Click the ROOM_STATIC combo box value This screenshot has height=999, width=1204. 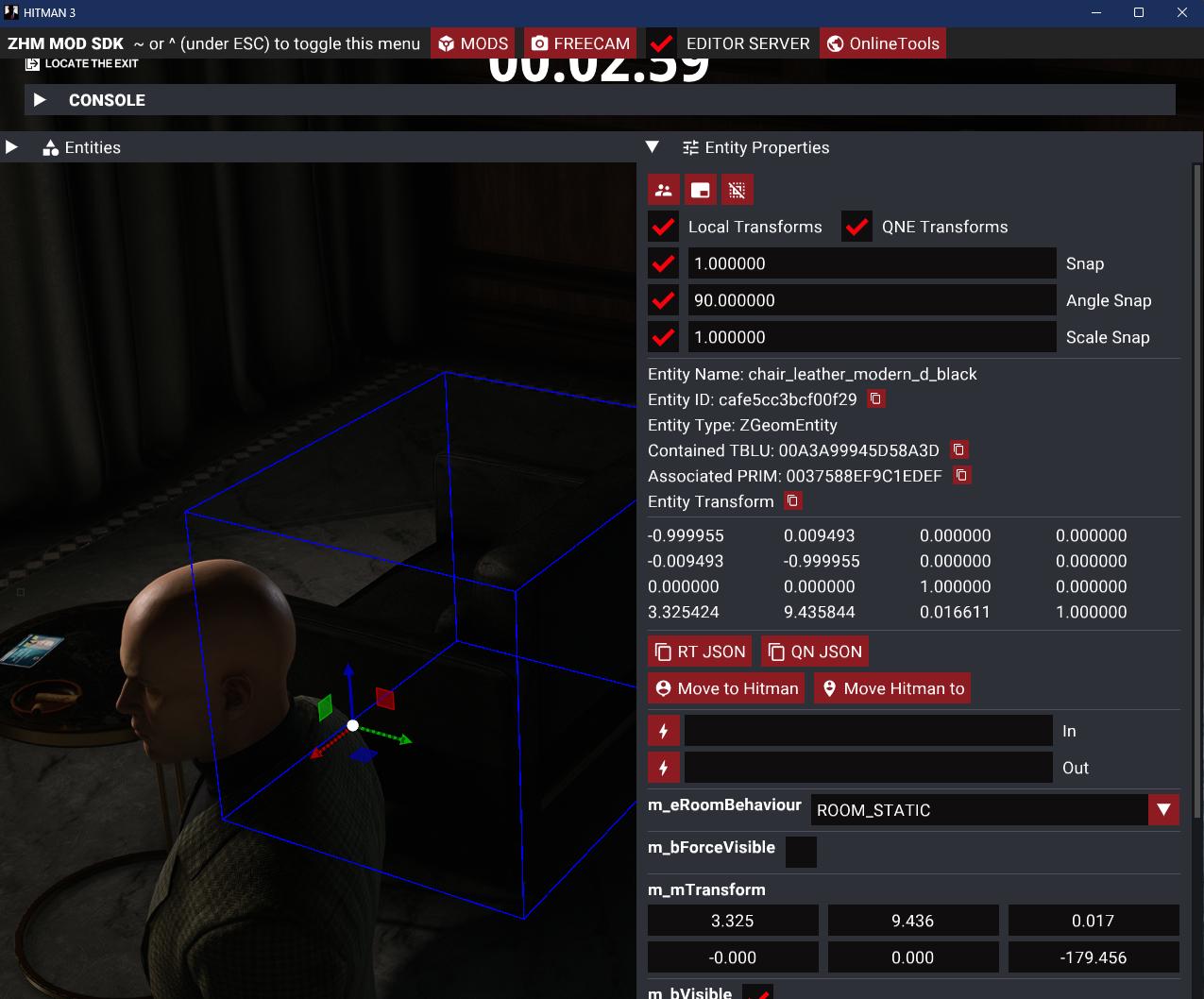click(x=979, y=810)
